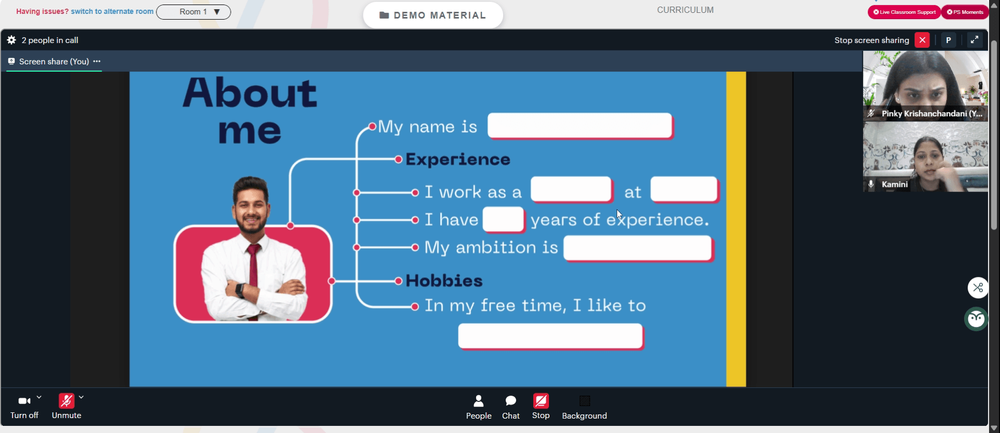
Task: Open call settings gear icon
Action: click(11, 40)
